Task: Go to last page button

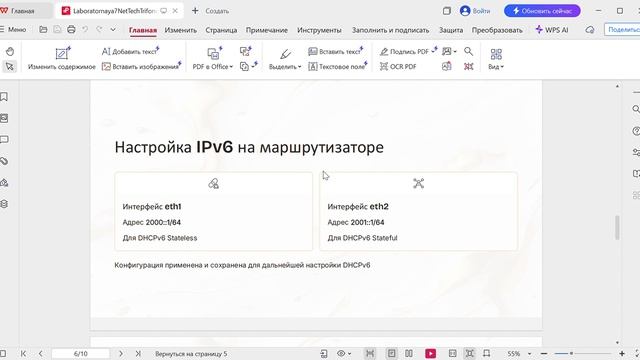Action: [138, 353]
